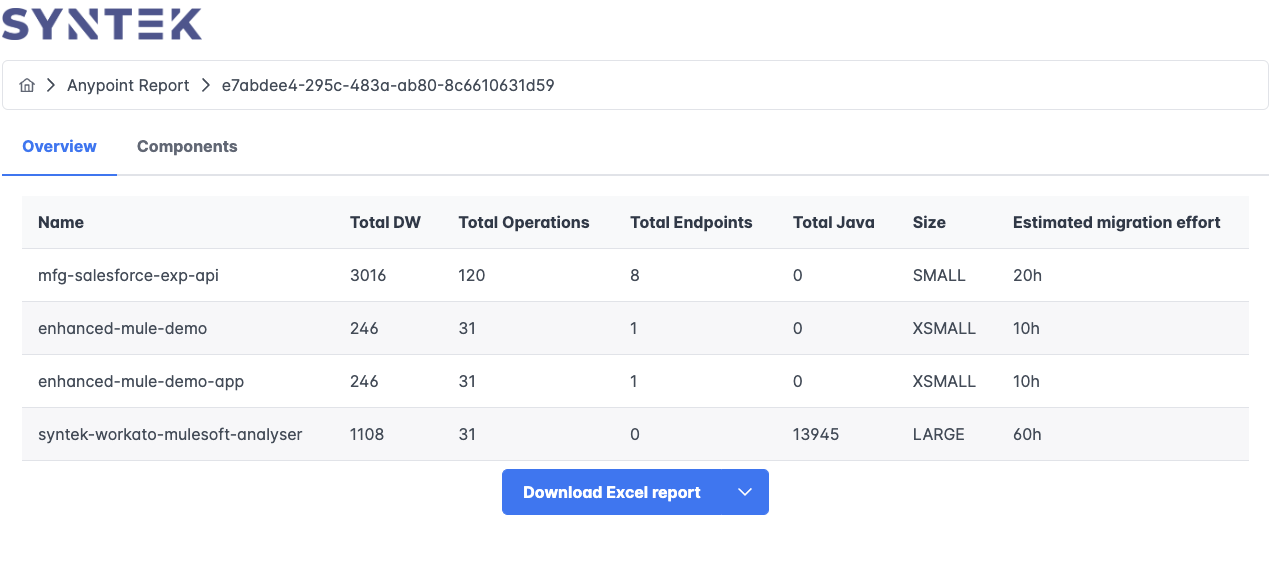This screenshot has width=1274, height=565.
Task: Click the Total Java column header
Action: click(x=833, y=222)
